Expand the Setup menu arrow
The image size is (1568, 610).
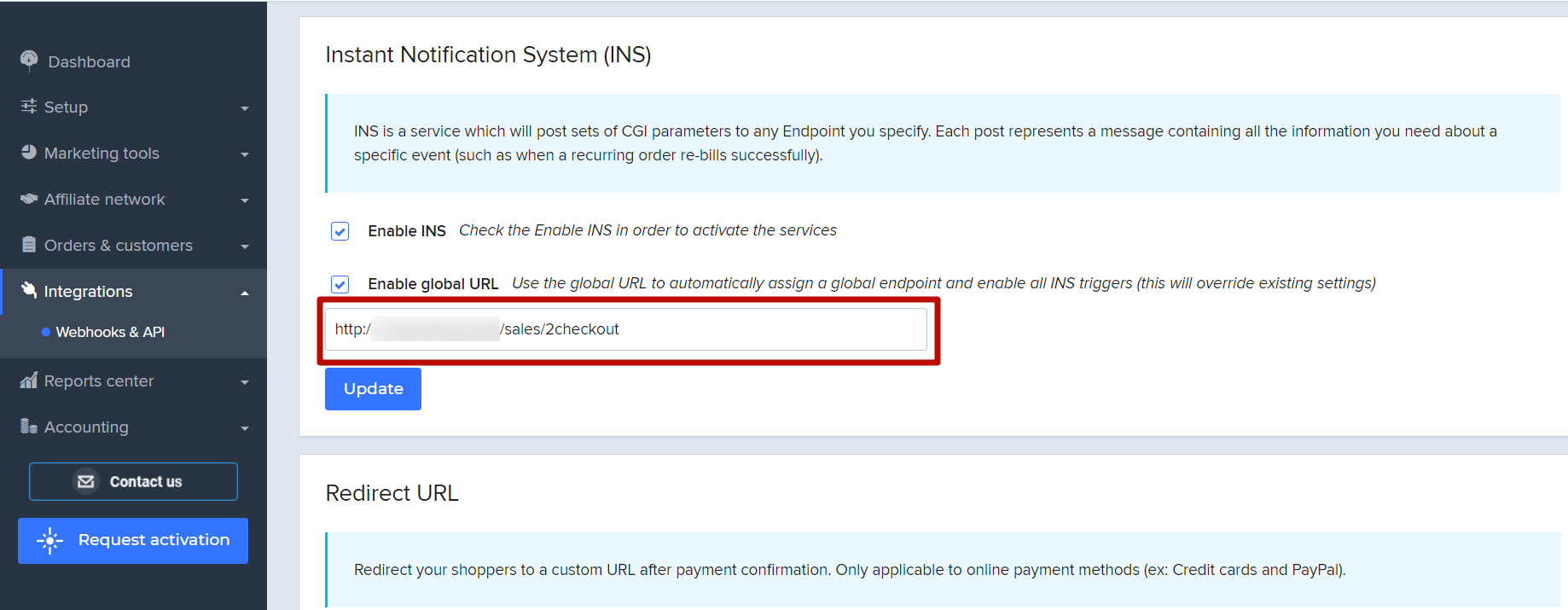click(245, 108)
